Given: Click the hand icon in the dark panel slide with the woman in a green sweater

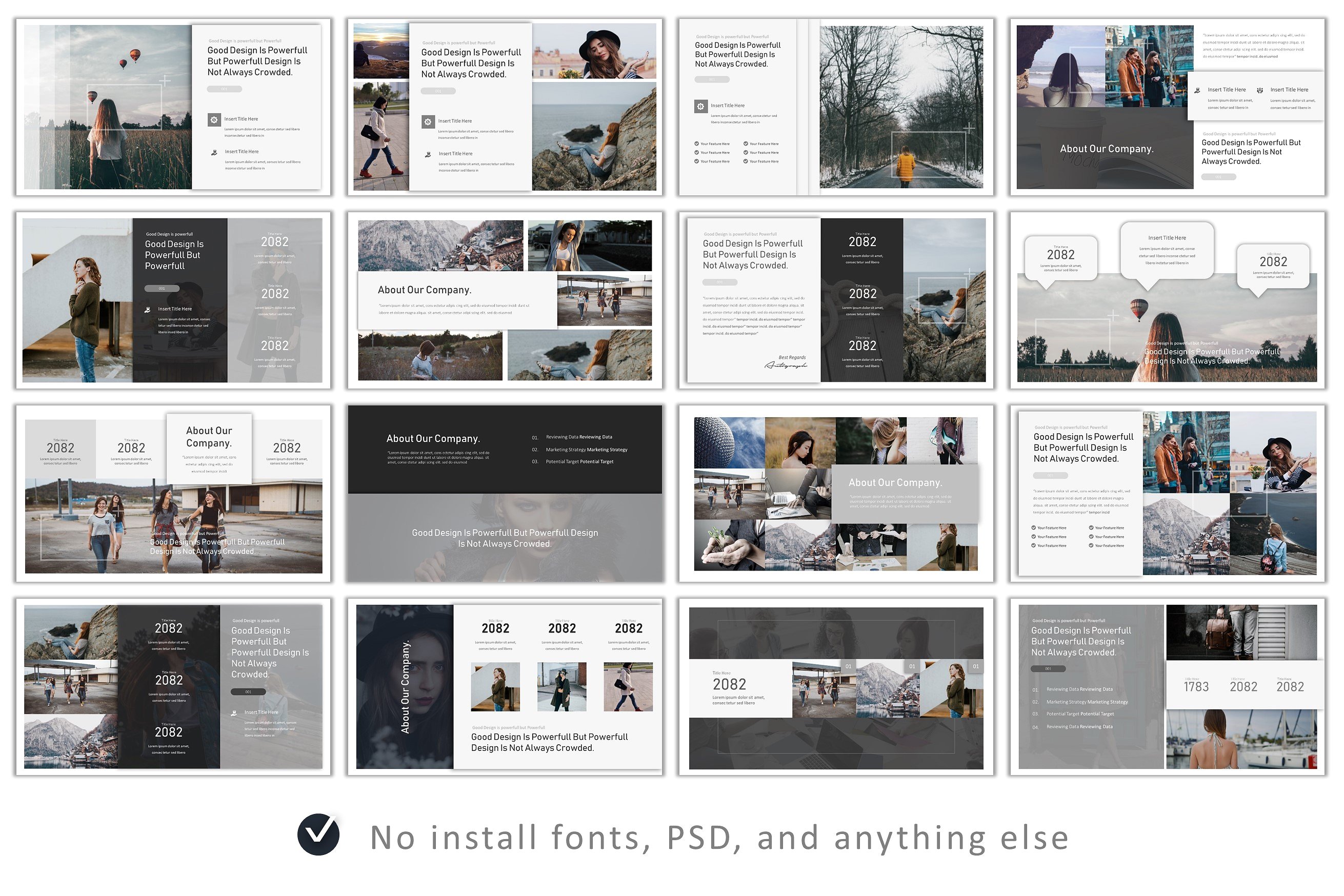Looking at the screenshot, I should point(148,310).
